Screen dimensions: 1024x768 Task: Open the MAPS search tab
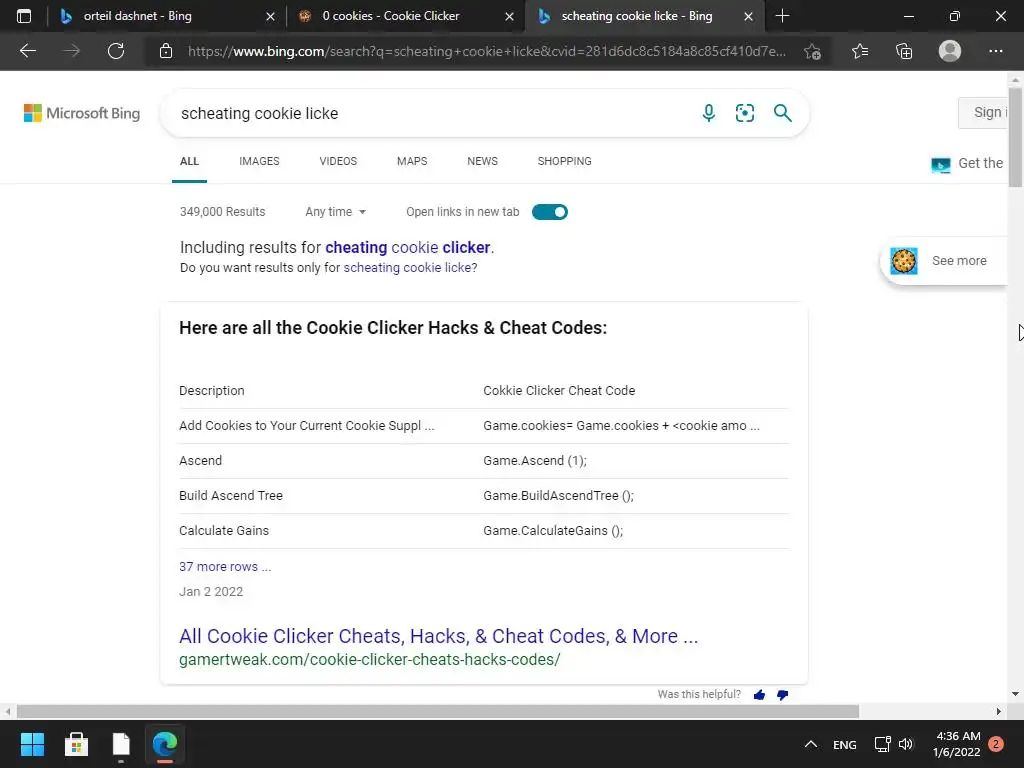click(x=412, y=161)
